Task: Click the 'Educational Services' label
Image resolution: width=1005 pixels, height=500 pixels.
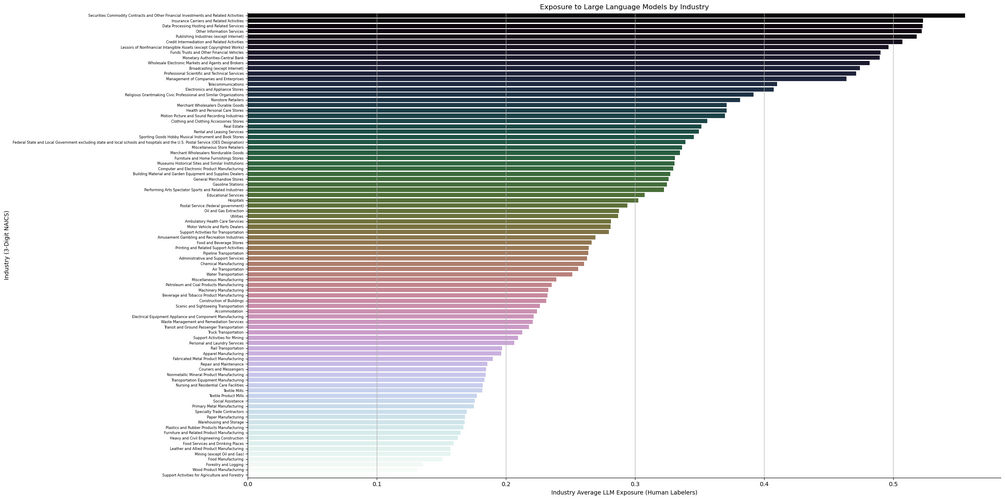Action: [222, 195]
